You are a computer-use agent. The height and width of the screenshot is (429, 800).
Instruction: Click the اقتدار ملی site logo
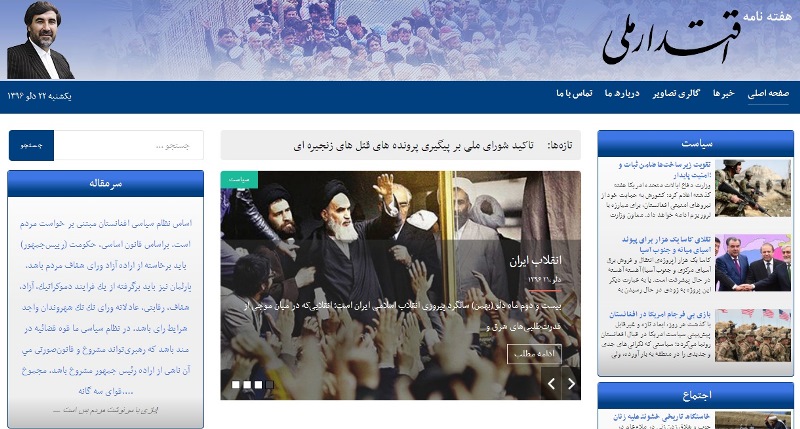pyautogui.click(x=672, y=43)
